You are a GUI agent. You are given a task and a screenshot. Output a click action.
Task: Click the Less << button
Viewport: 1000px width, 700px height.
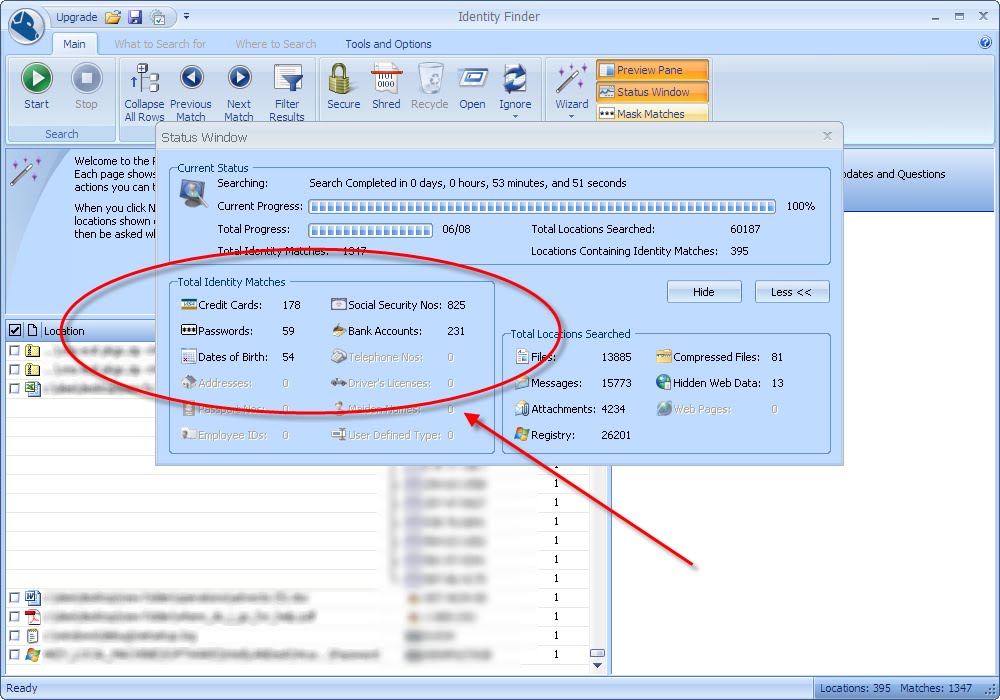coord(791,292)
